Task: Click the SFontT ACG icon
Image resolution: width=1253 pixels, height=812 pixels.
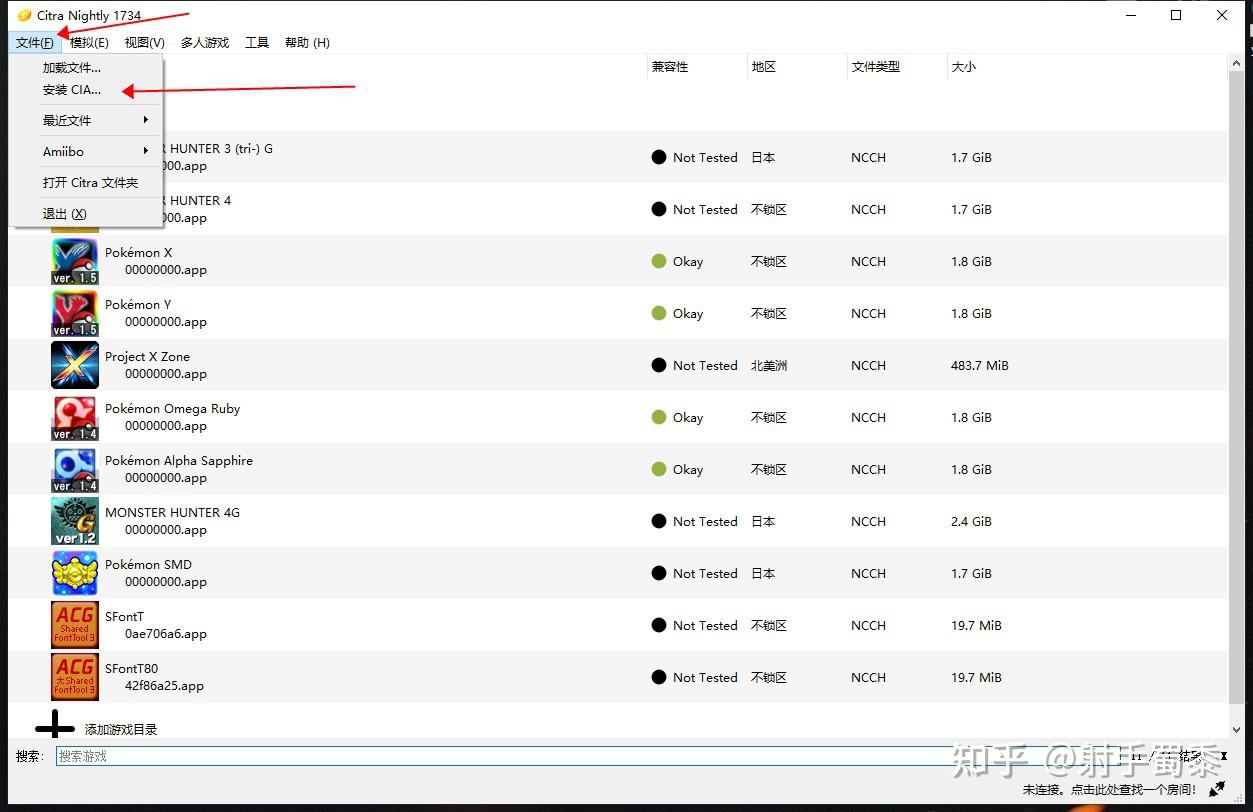Action: tap(75, 625)
